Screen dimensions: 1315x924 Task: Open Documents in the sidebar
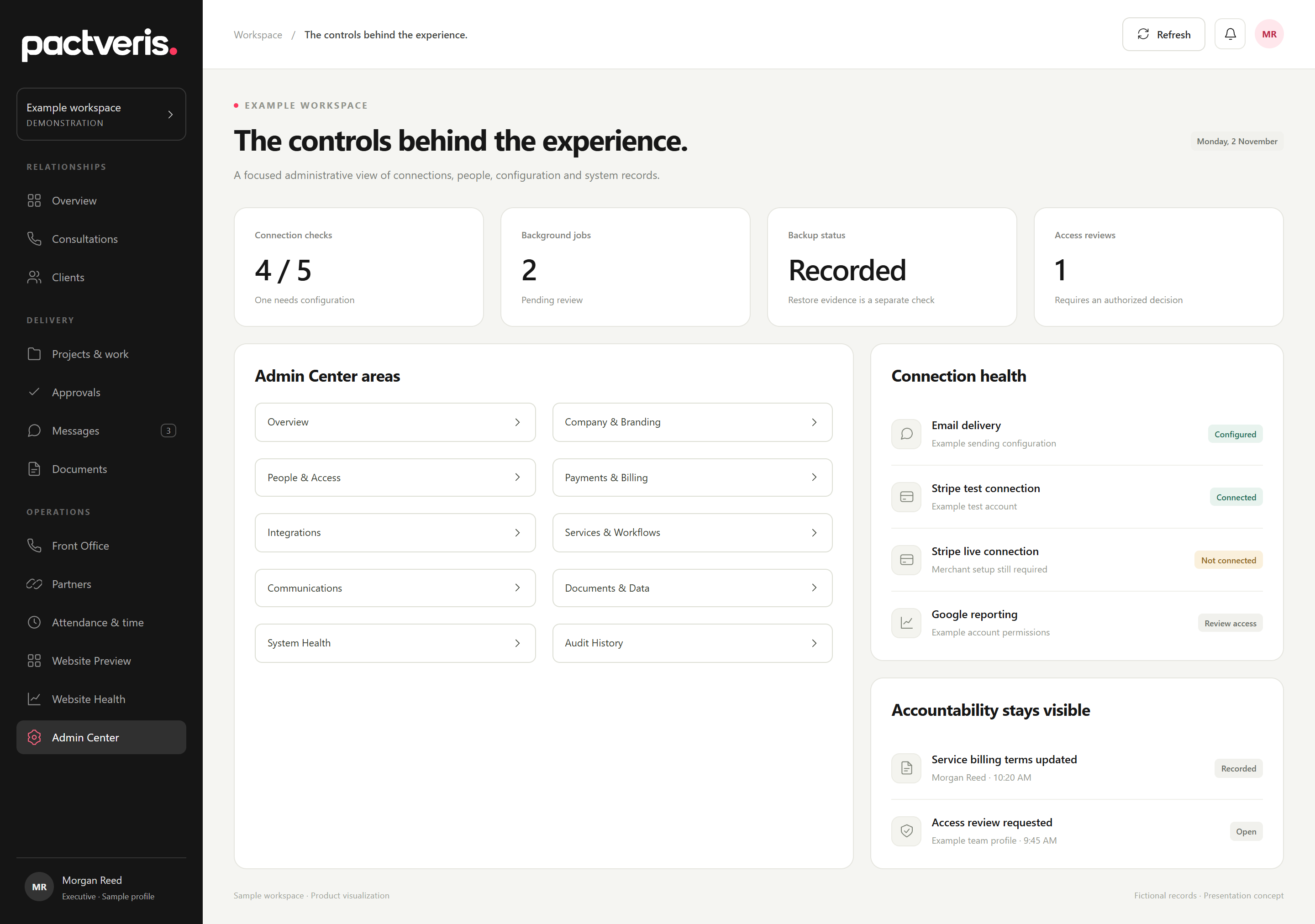click(101, 469)
